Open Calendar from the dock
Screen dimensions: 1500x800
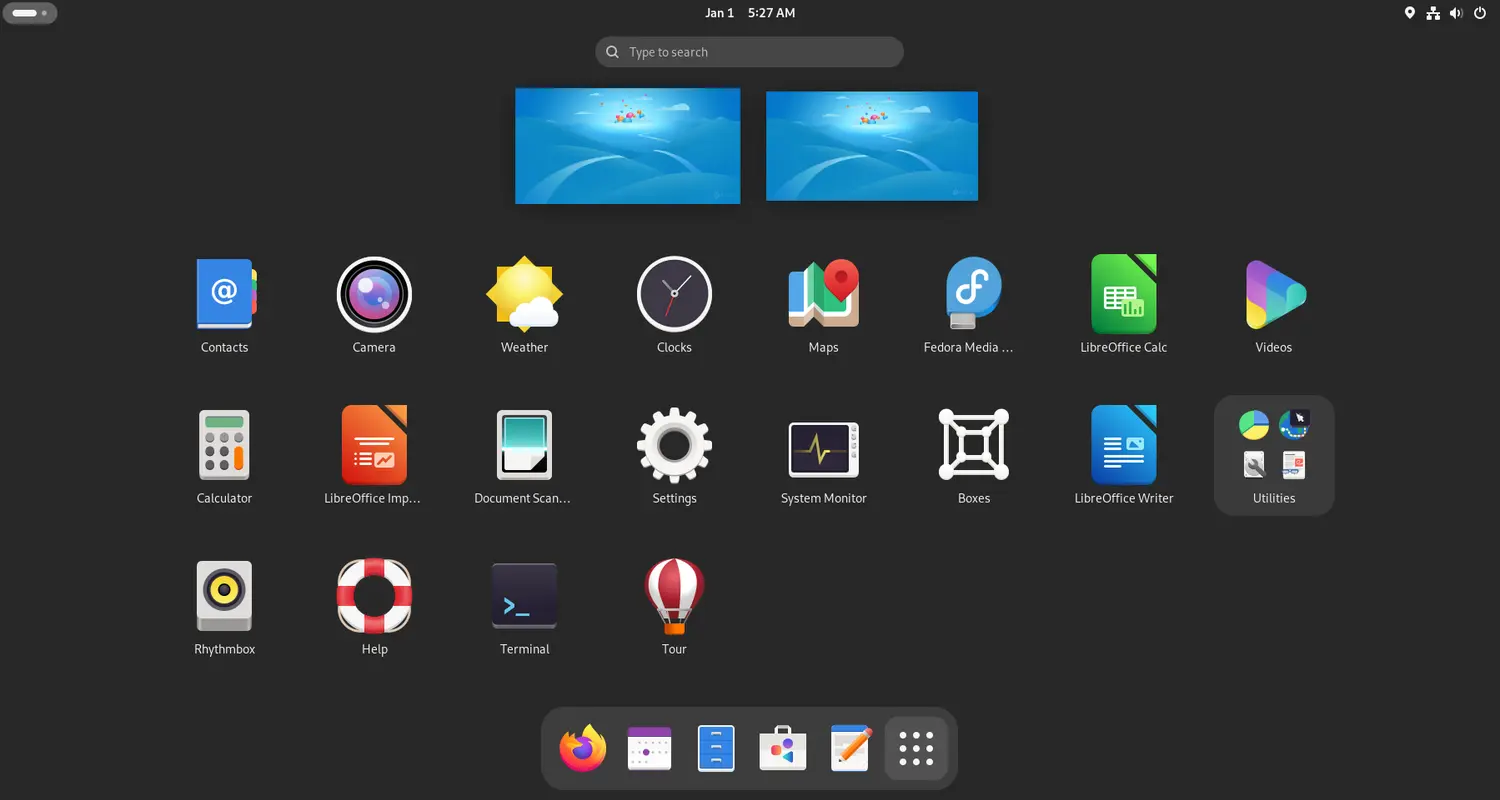649,748
